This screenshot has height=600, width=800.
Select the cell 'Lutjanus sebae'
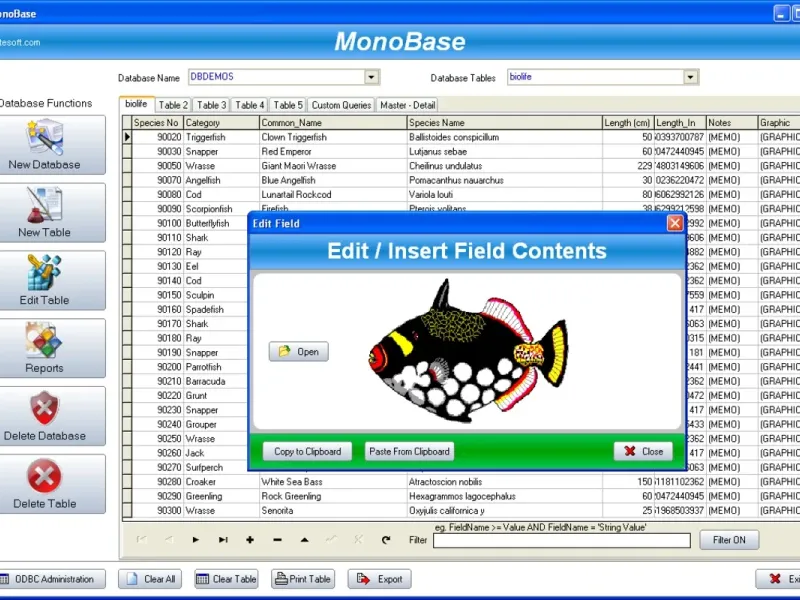[x=505, y=152]
